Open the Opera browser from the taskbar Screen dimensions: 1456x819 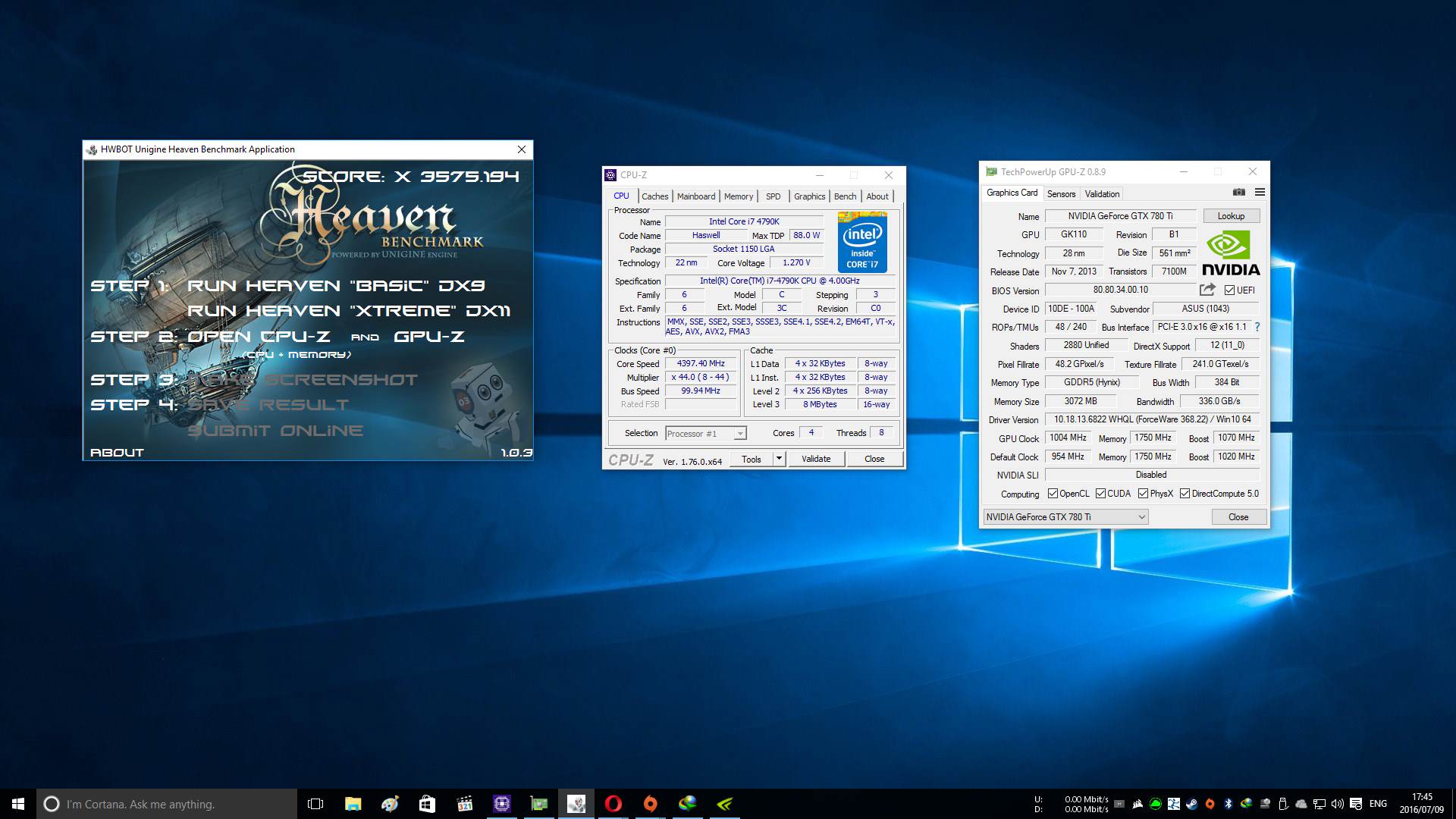(613, 804)
